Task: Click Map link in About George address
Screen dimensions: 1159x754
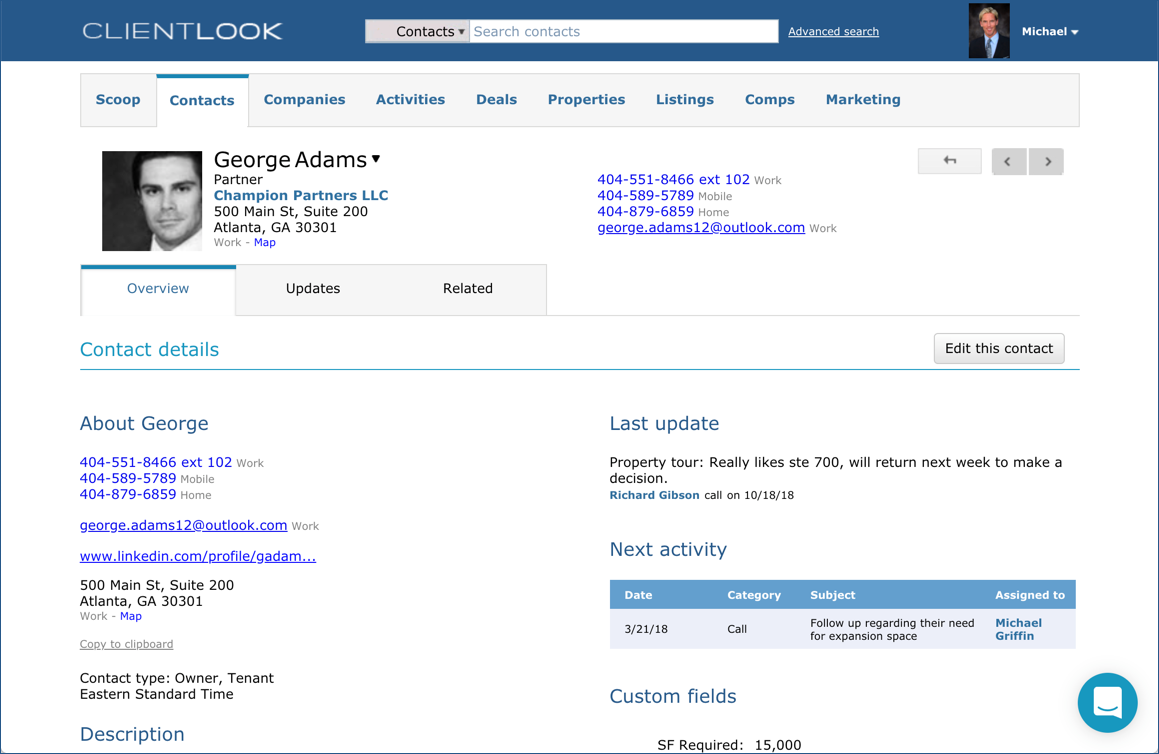Action: pos(131,616)
